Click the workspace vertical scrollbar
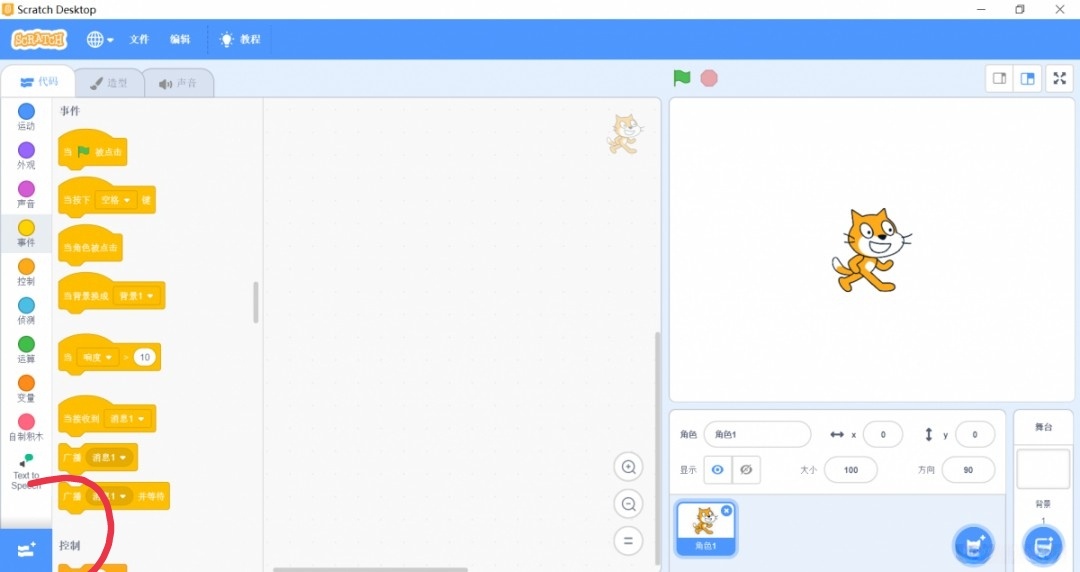This screenshot has width=1080, height=572. coord(657,448)
